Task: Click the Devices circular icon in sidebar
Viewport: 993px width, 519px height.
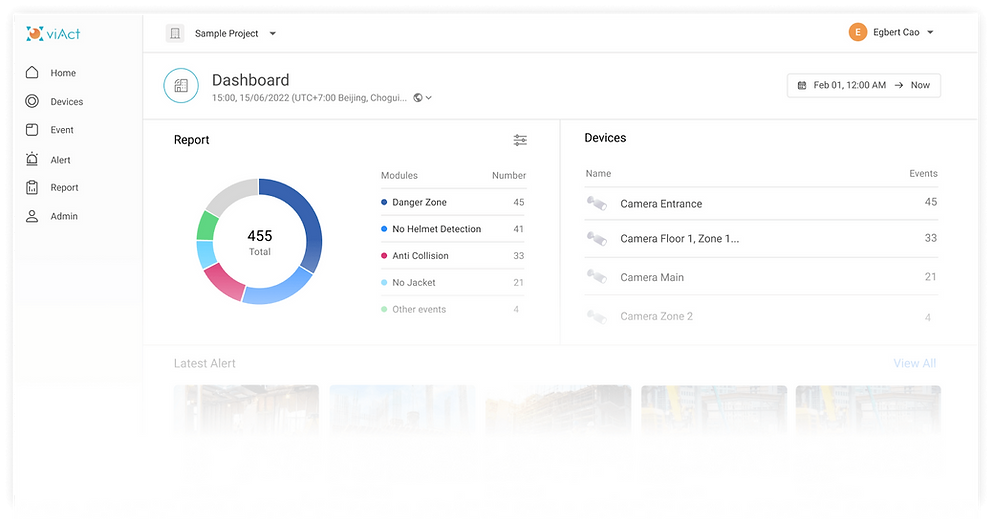Action: 32,101
